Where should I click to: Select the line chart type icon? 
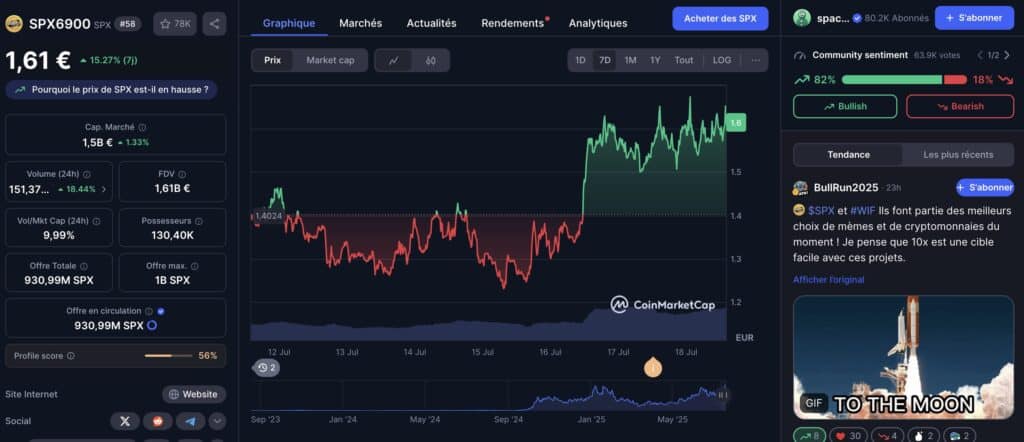point(393,61)
